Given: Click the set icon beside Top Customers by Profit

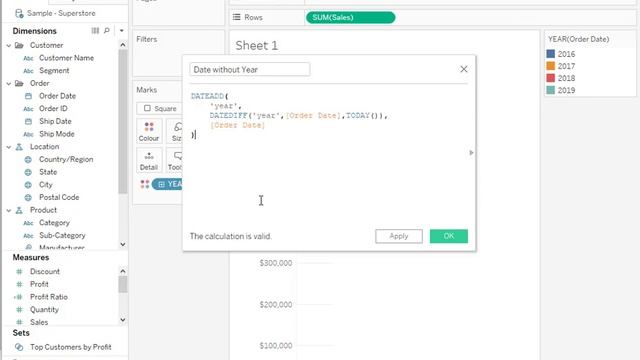Looking at the screenshot, I should pos(19,347).
